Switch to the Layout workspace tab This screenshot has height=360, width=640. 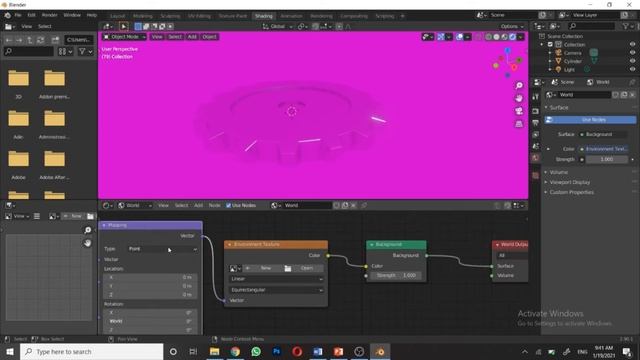(118, 16)
